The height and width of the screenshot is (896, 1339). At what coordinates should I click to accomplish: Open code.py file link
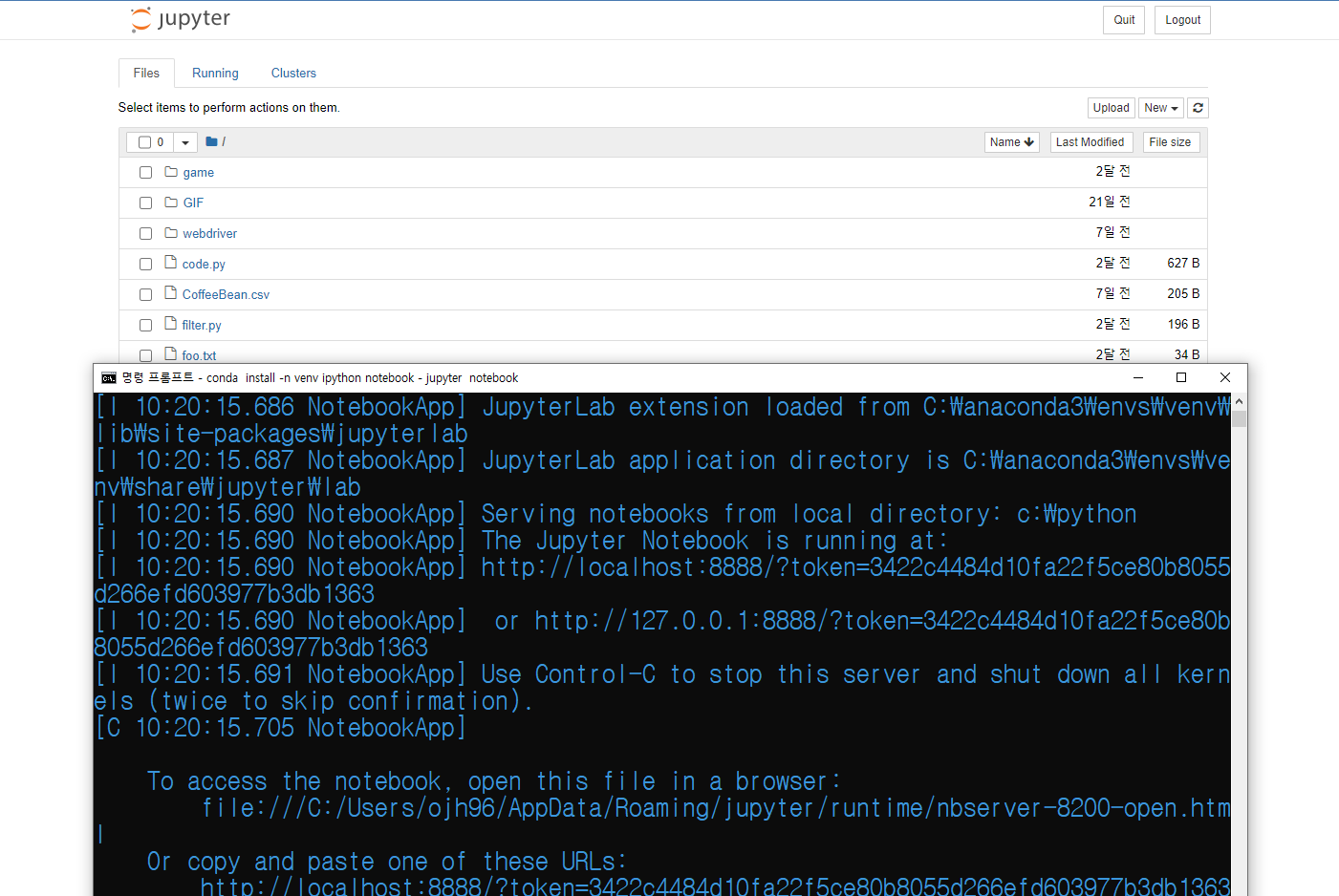pyautogui.click(x=204, y=265)
